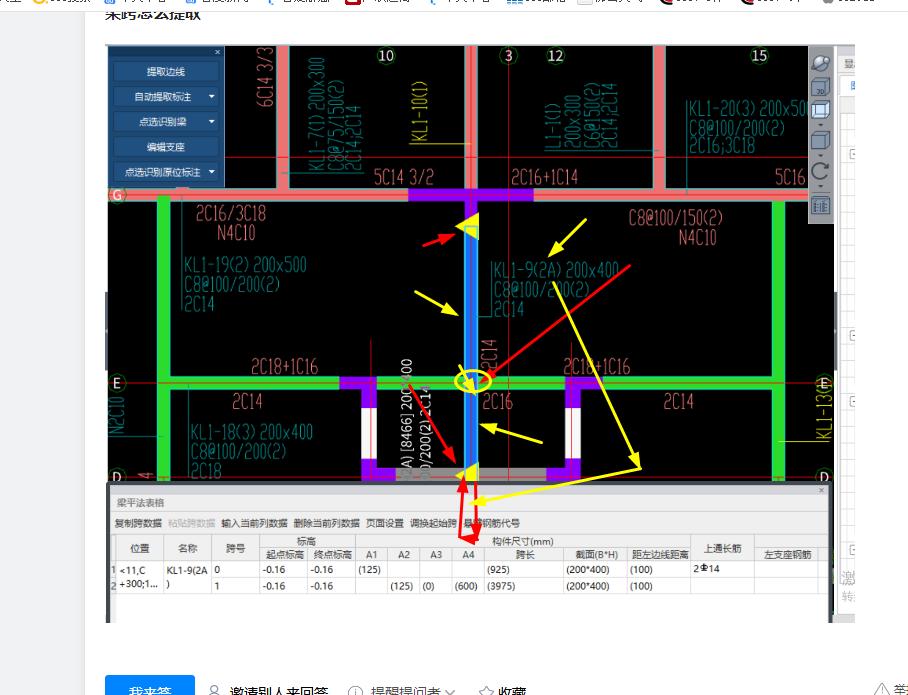Image resolution: width=908 pixels, height=695 pixels.
Task: Click 复制跨数据 in table toolbar
Action: 138,523
